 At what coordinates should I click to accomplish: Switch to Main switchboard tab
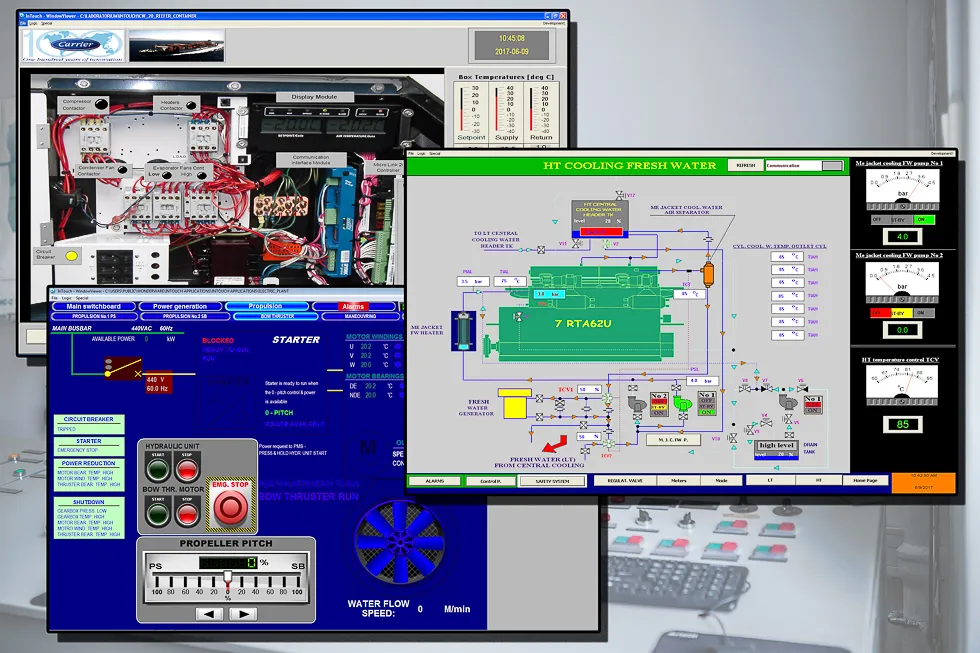click(94, 306)
